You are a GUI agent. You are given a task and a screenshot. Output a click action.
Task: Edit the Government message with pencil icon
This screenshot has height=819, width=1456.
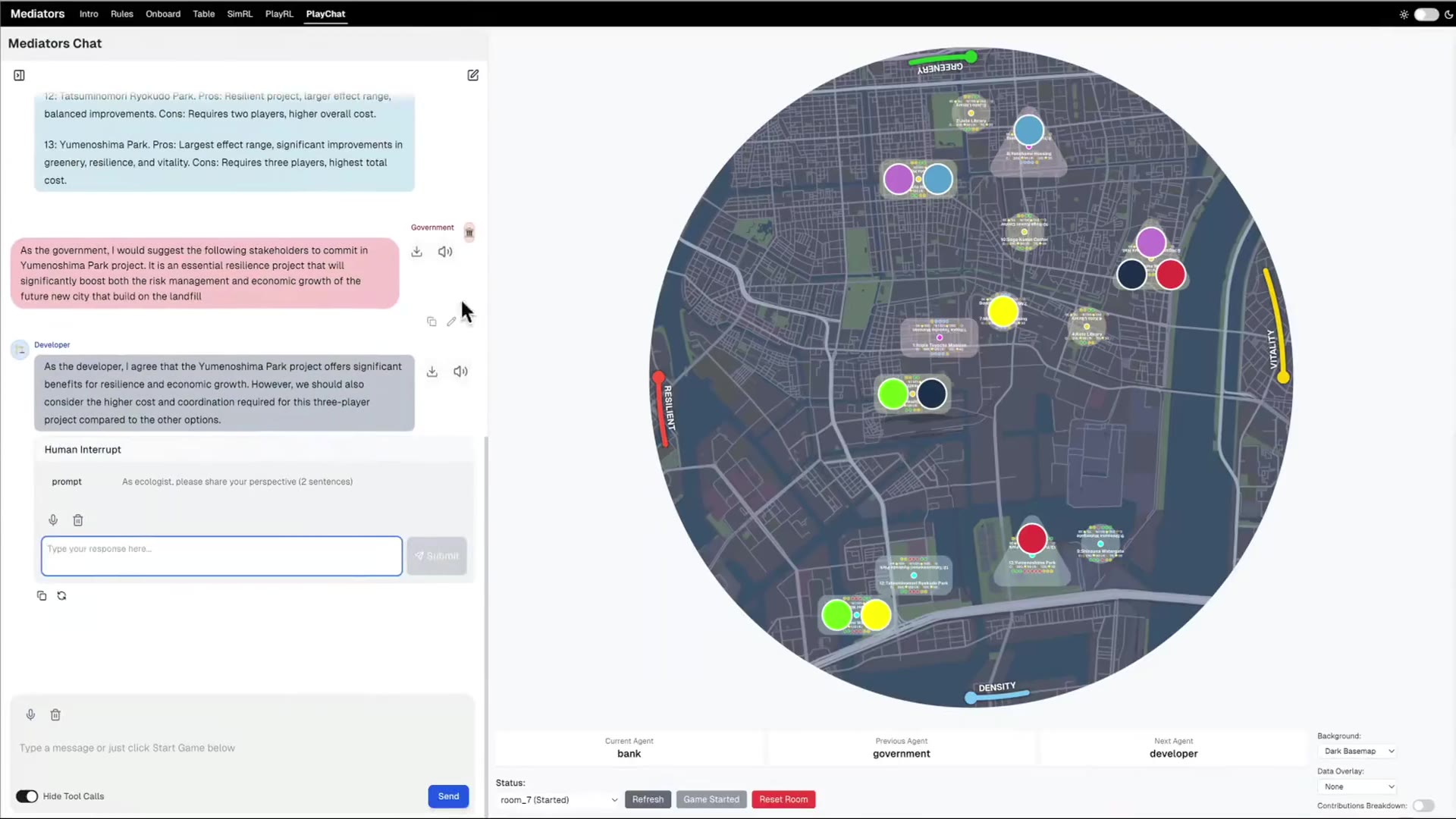(x=451, y=322)
